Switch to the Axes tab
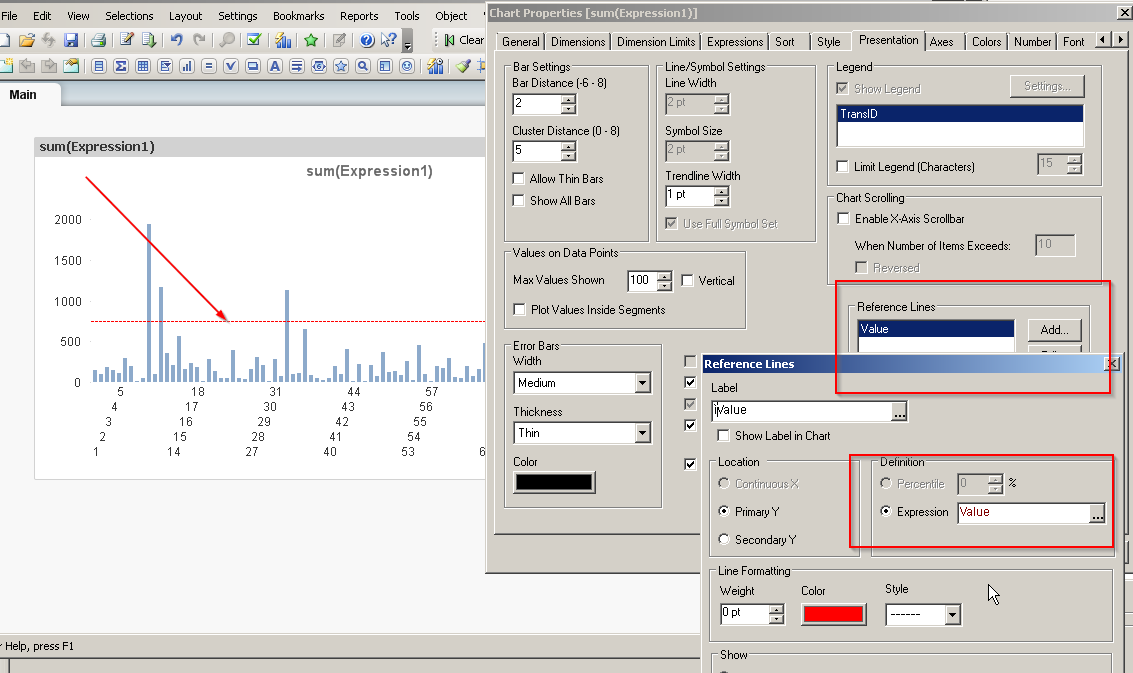Screen dimensions: 1133x673 pyautogui.click(x=941, y=42)
